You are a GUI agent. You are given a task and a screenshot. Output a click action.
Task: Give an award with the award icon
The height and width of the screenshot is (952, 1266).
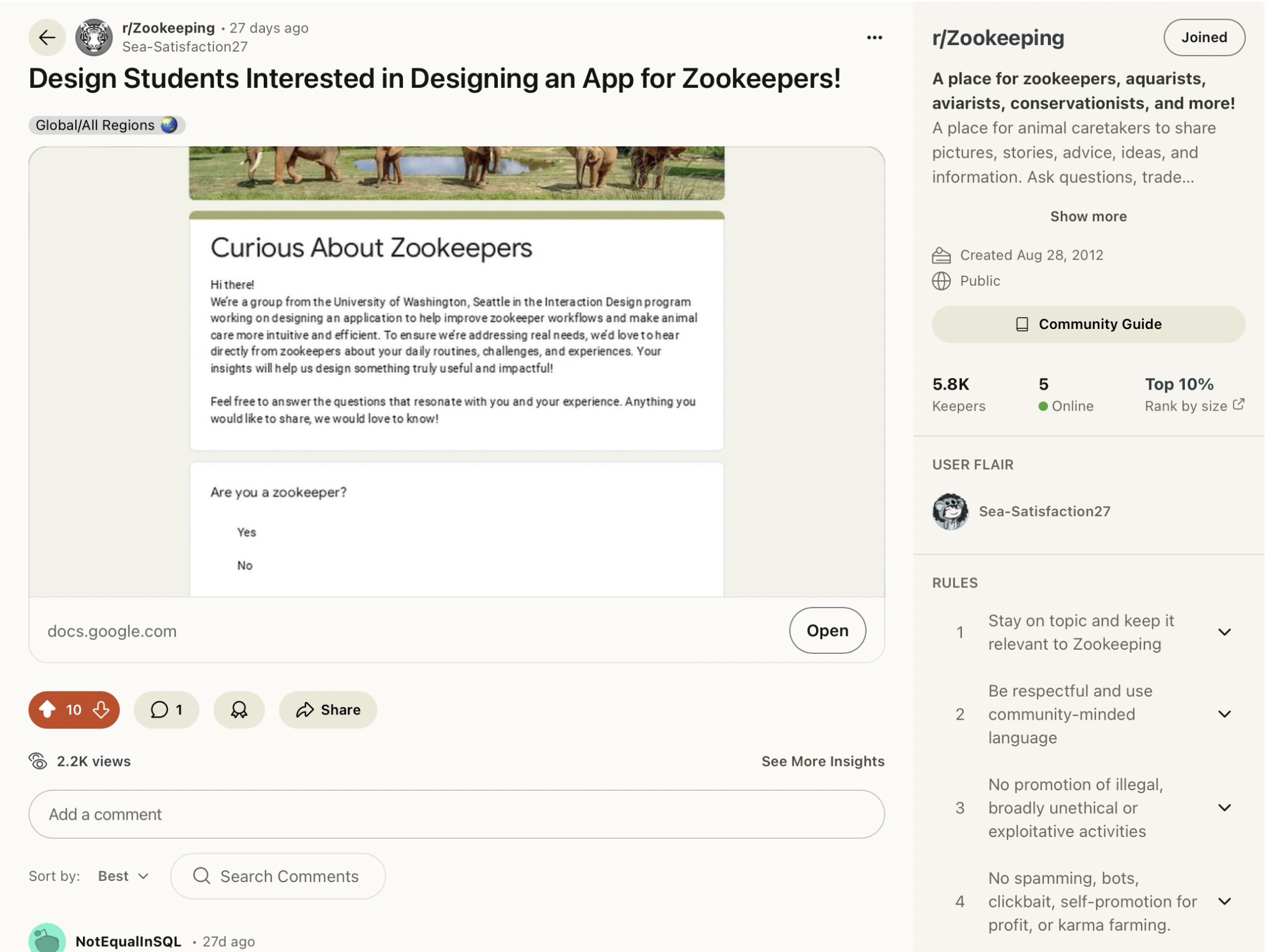(239, 710)
